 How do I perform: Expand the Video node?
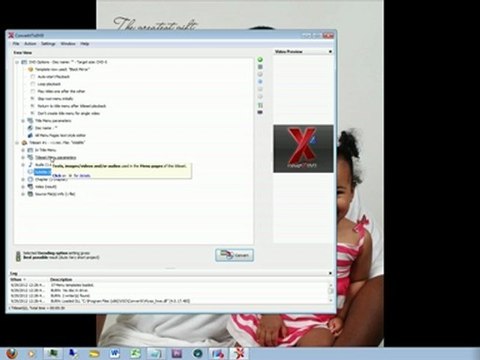tap(23, 187)
